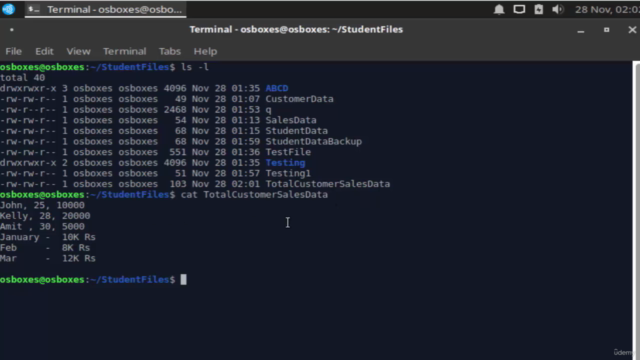Click the 'cat TotalCustomerSalesData' command
This screenshot has width=640, height=360.
tap(254, 194)
